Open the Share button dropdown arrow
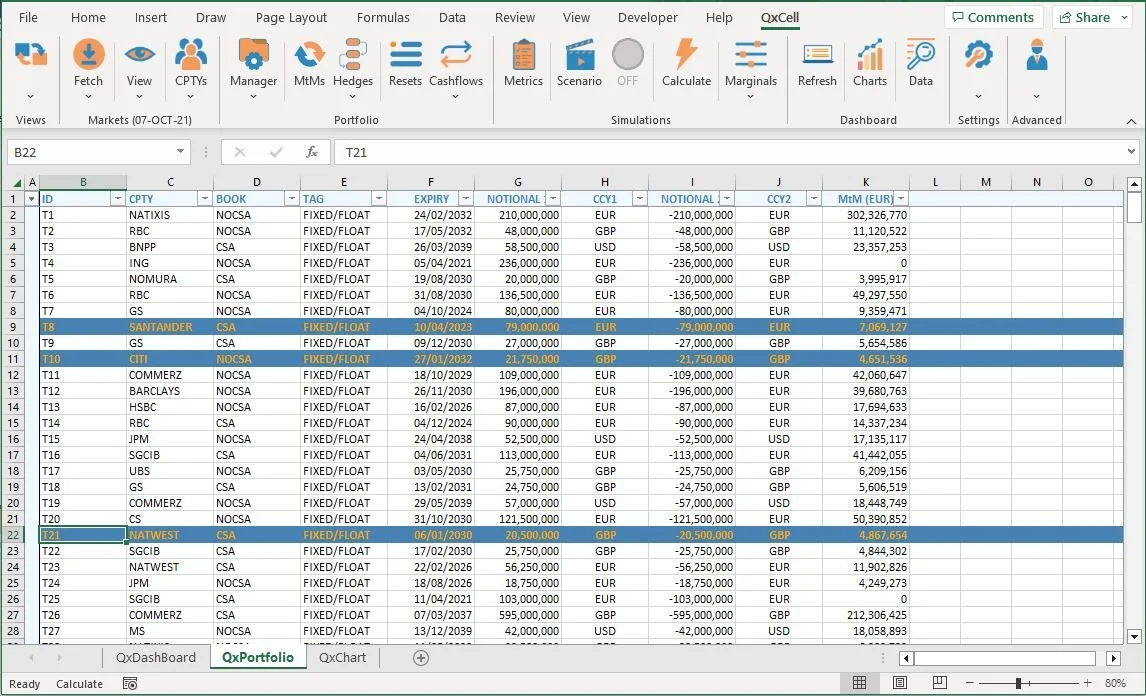Viewport: 1146px width, 696px height. (x=1124, y=18)
